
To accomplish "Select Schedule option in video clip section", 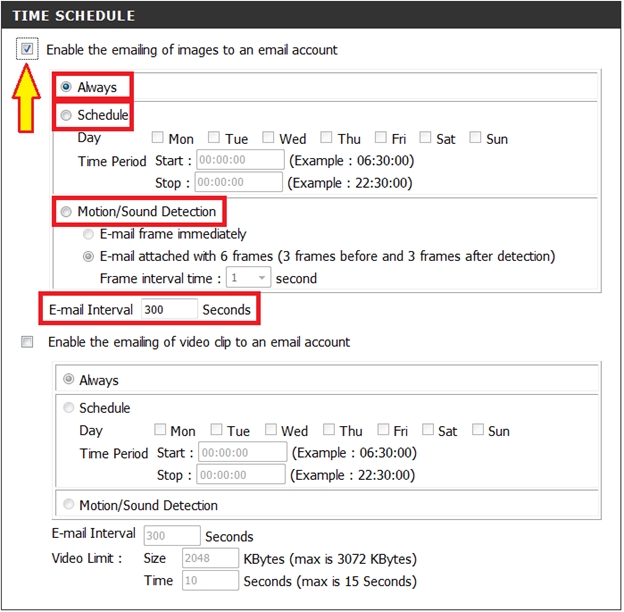I will pyautogui.click(x=69, y=408).
